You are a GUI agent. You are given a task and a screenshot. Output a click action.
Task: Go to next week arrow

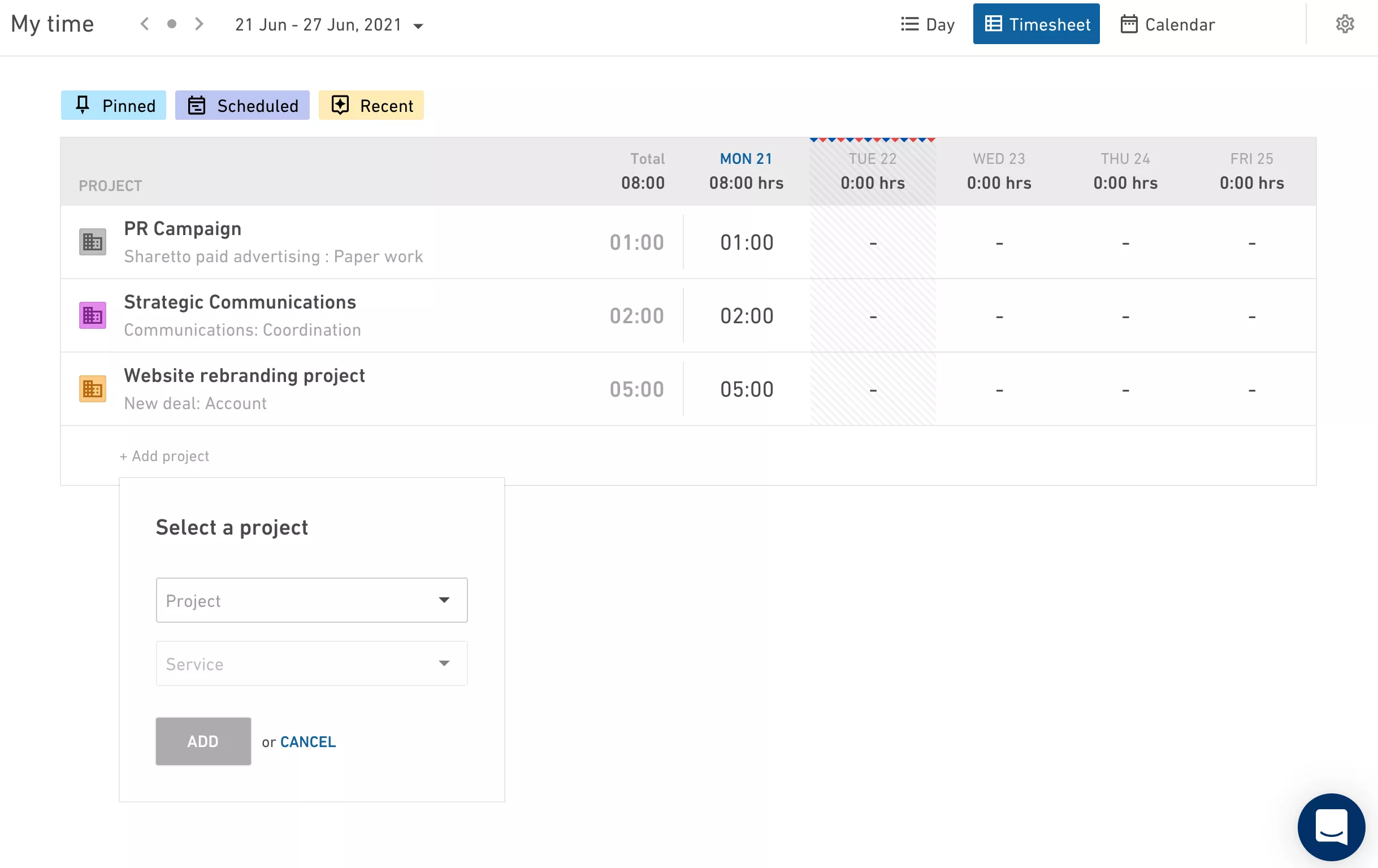pyautogui.click(x=198, y=24)
